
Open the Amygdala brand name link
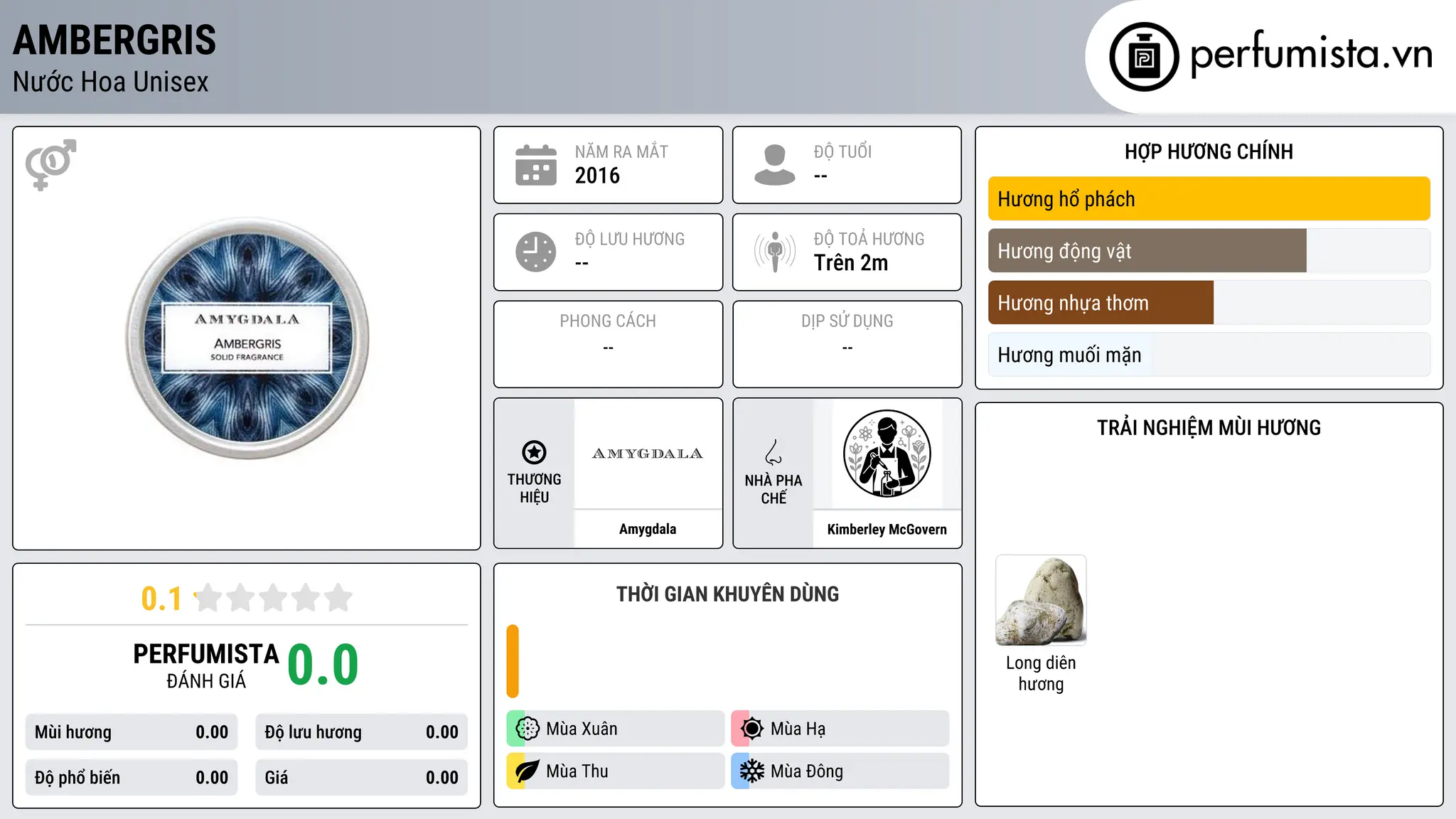pos(648,529)
